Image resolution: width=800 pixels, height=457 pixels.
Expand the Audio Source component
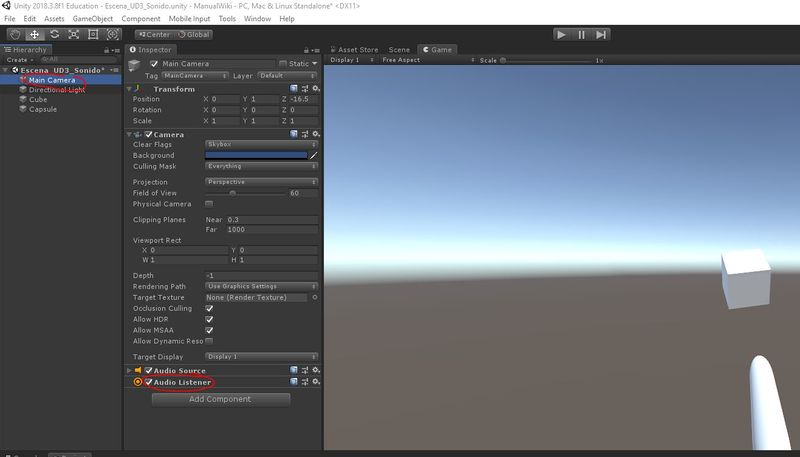[129, 370]
